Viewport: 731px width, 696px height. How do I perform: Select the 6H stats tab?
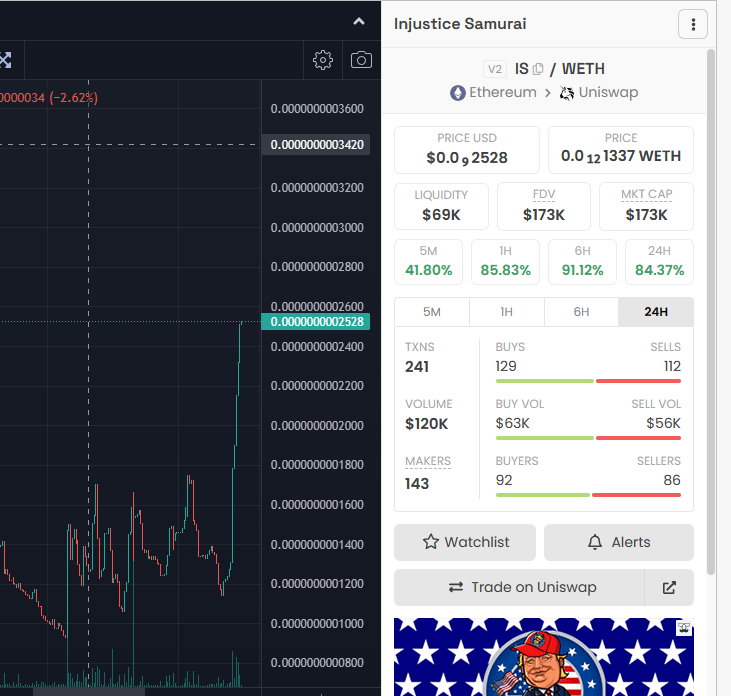pyautogui.click(x=581, y=312)
